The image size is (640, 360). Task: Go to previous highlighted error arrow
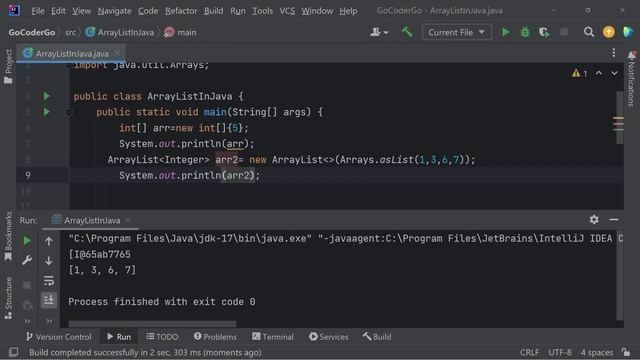pyautogui.click(x=599, y=73)
